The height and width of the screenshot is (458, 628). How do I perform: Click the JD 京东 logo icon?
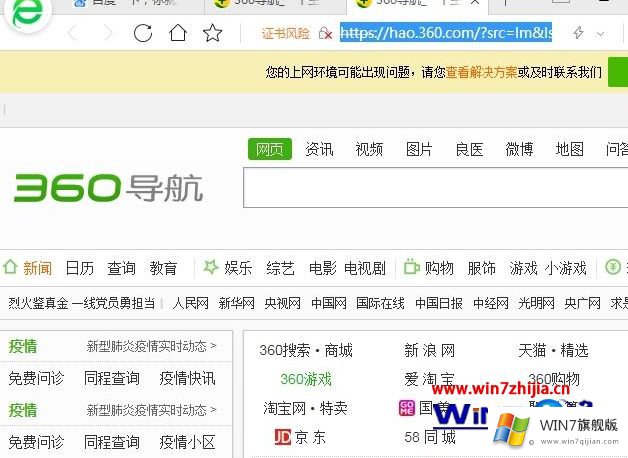282,437
